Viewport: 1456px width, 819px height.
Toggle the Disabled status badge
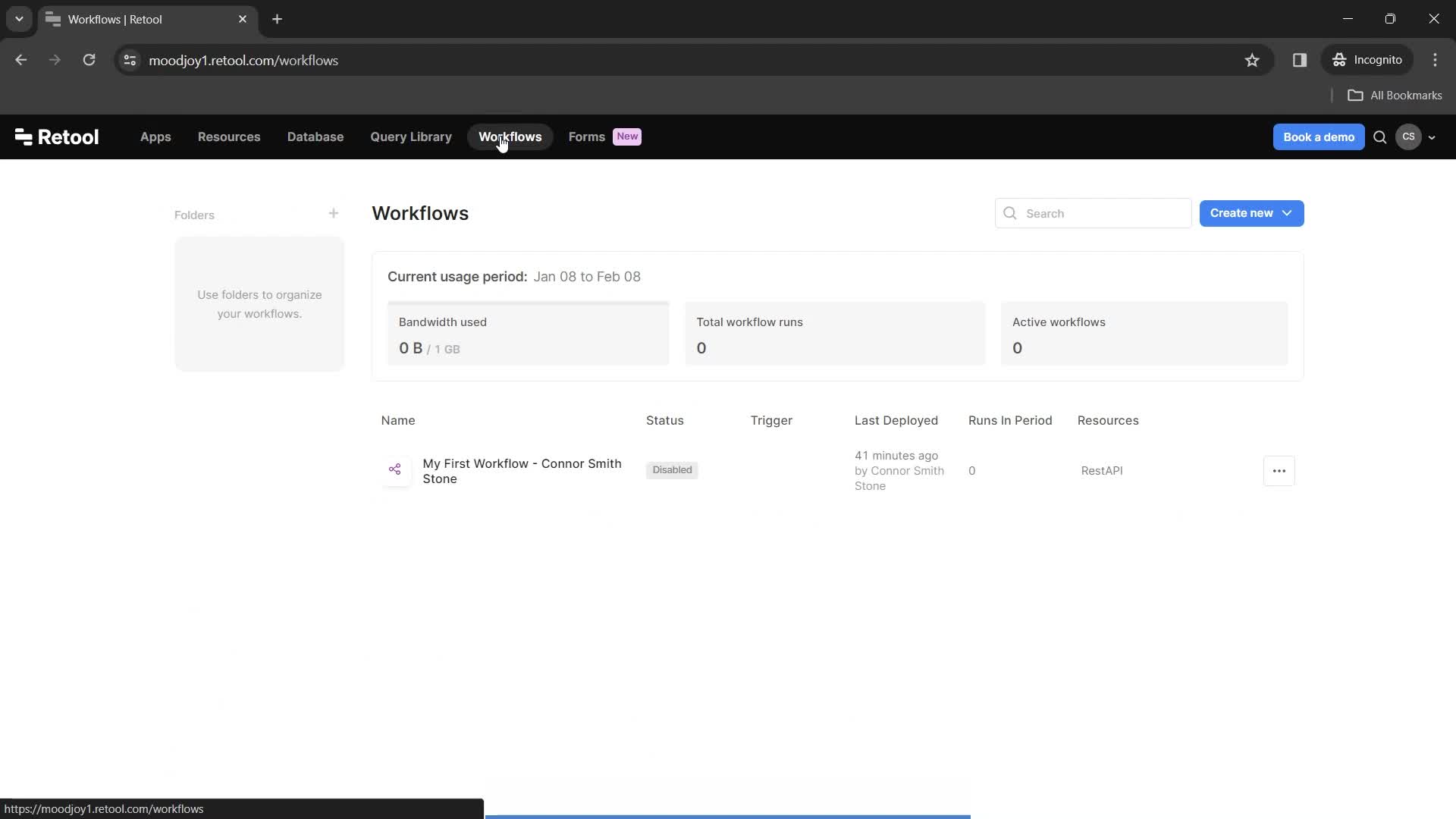pyautogui.click(x=672, y=470)
